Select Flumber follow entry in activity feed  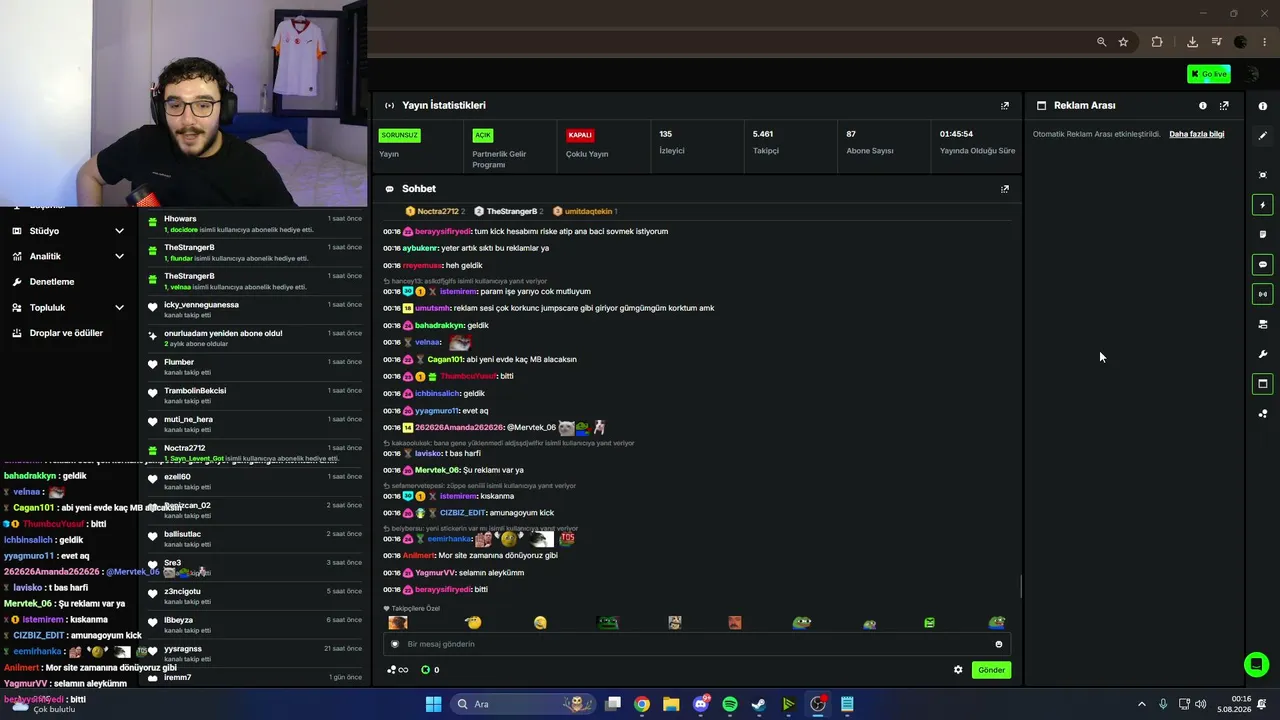coord(254,367)
